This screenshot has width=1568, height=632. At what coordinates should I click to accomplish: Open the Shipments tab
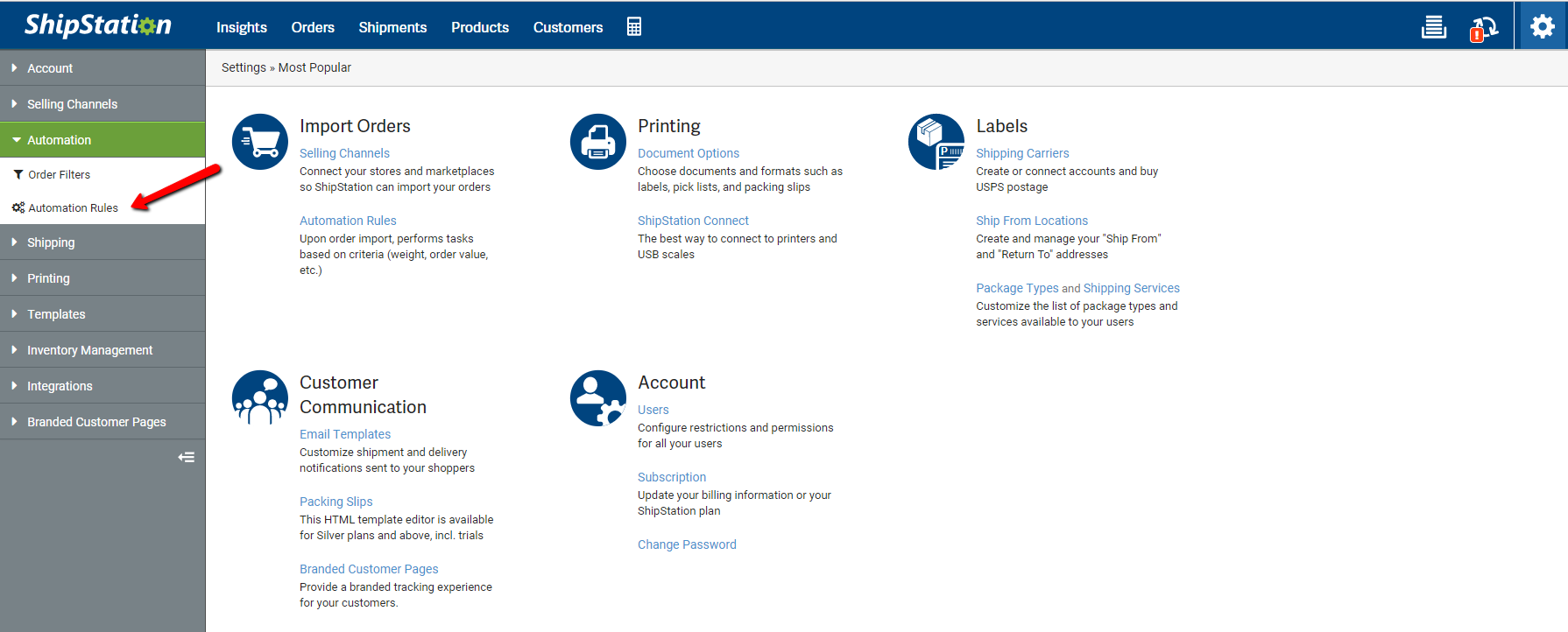click(x=392, y=27)
